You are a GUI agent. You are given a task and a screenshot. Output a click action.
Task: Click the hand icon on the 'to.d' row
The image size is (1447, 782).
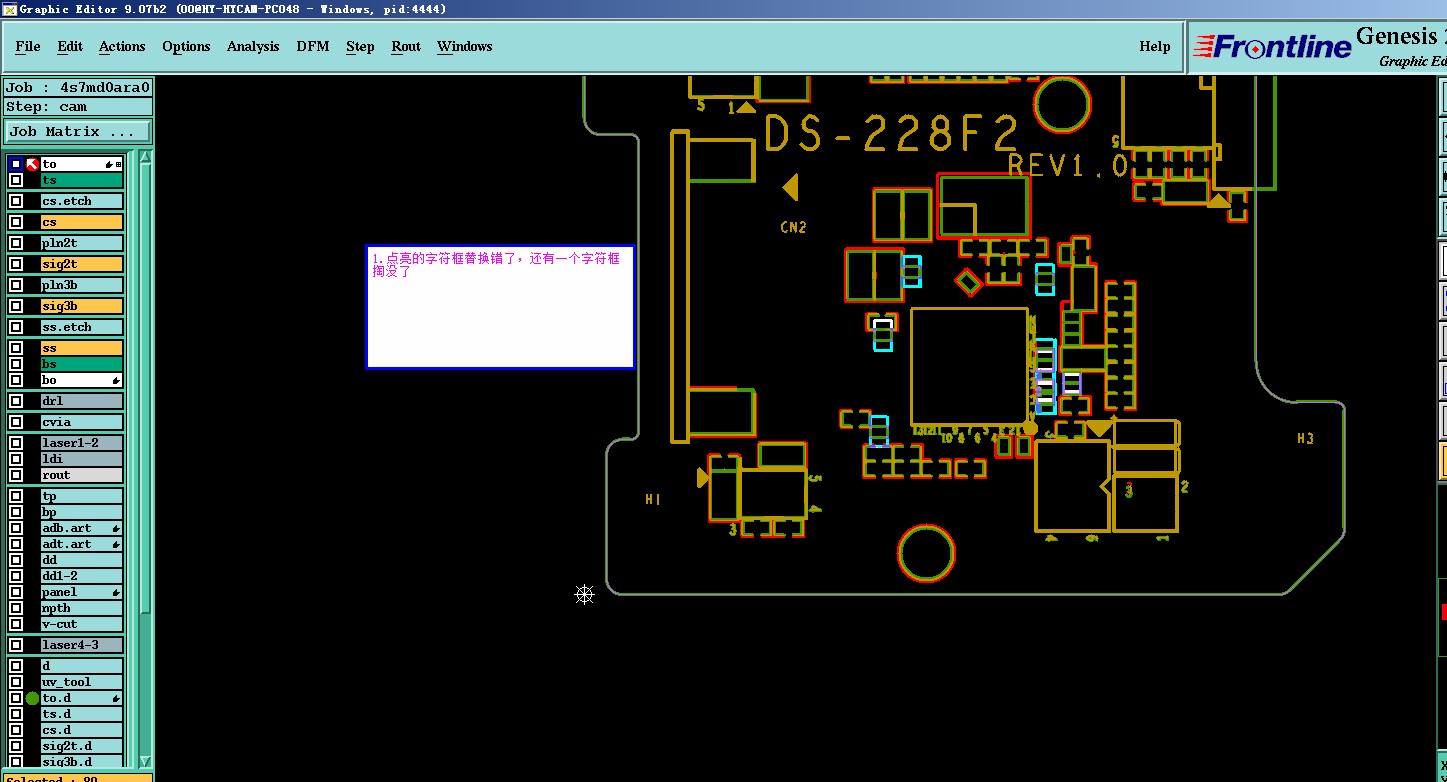click(x=116, y=698)
